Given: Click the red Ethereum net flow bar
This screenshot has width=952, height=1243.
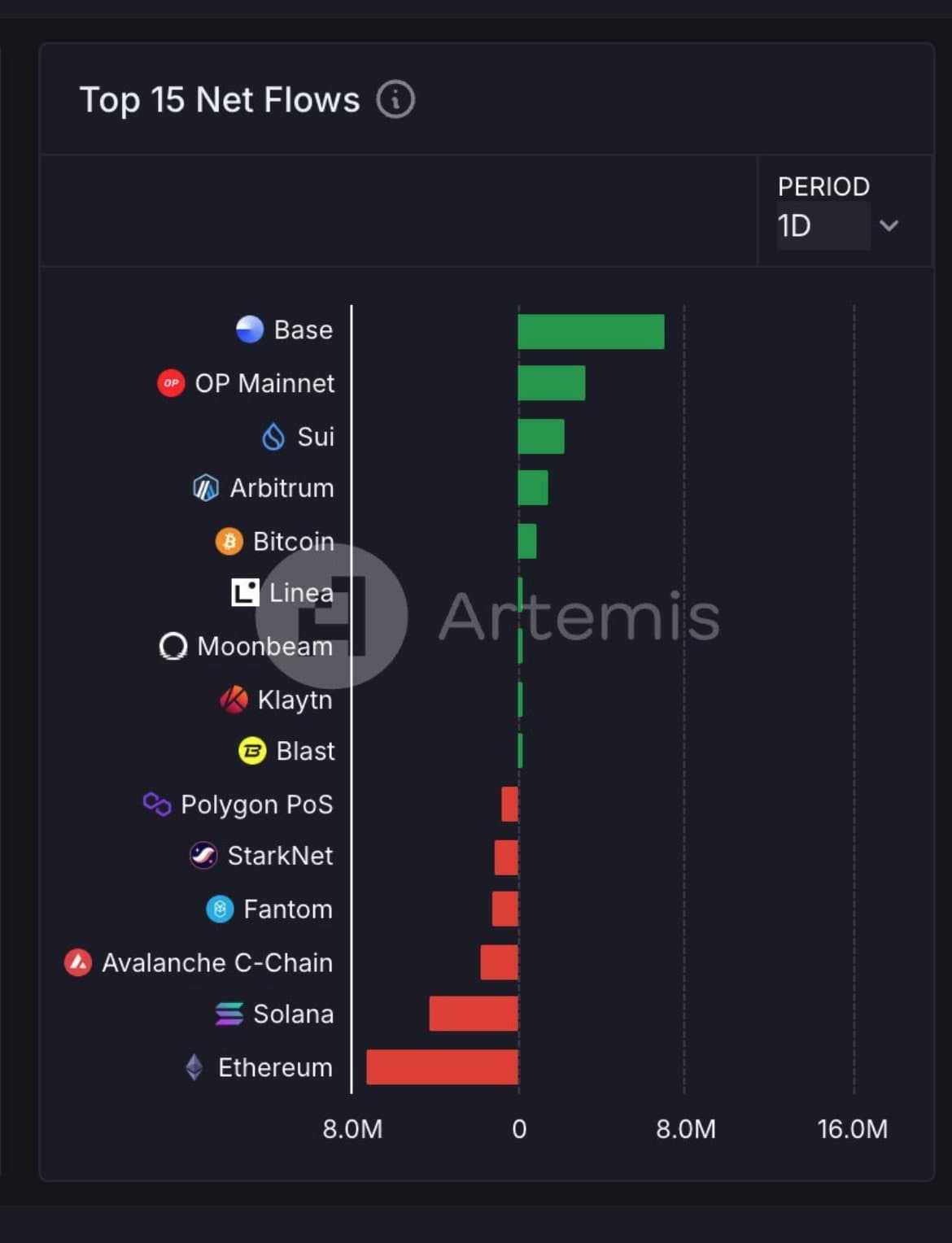Looking at the screenshot, I should pyautogui.click(x=442, y=1067).
